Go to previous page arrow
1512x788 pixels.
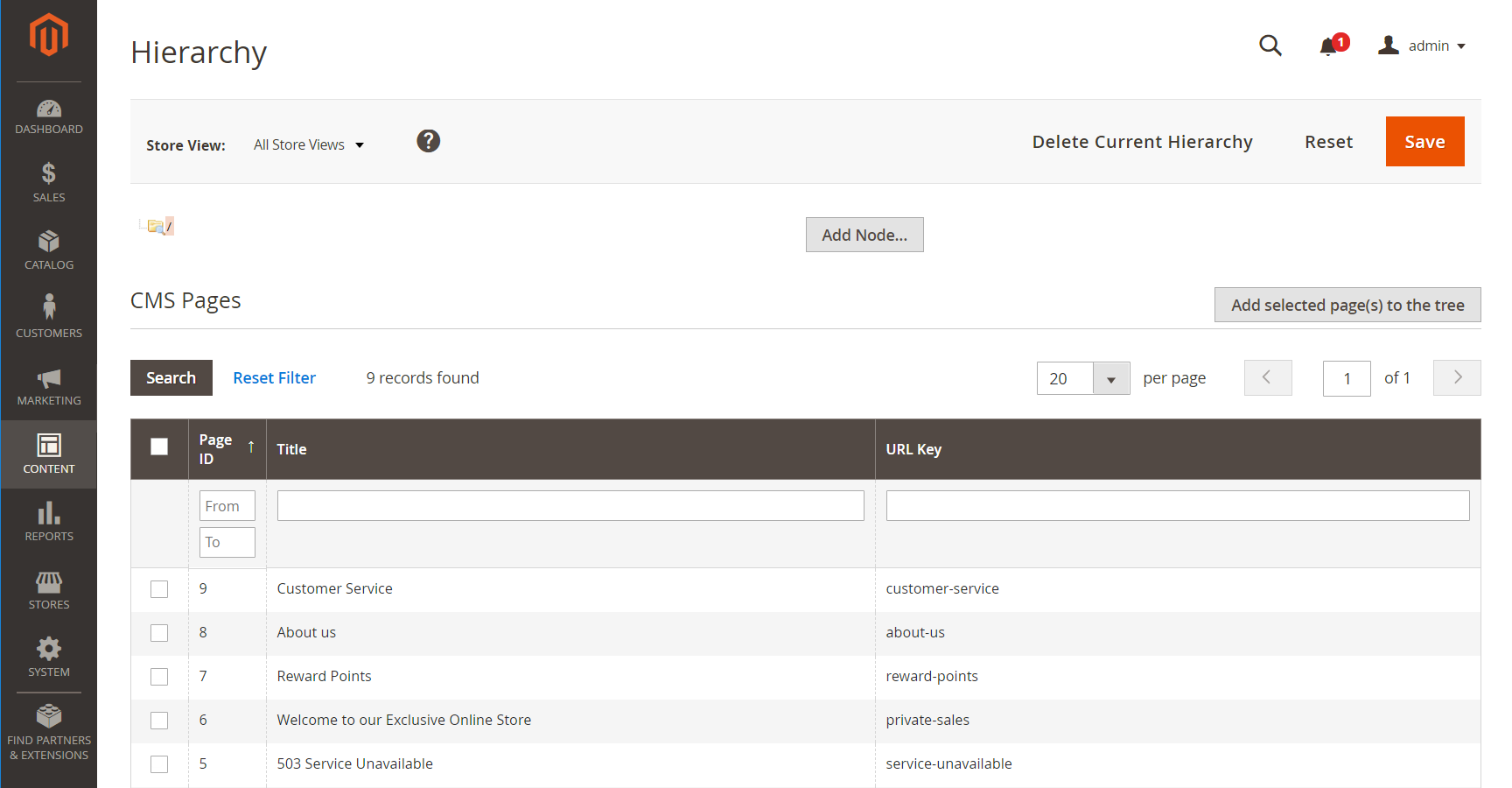click(x=1268, y=377)
